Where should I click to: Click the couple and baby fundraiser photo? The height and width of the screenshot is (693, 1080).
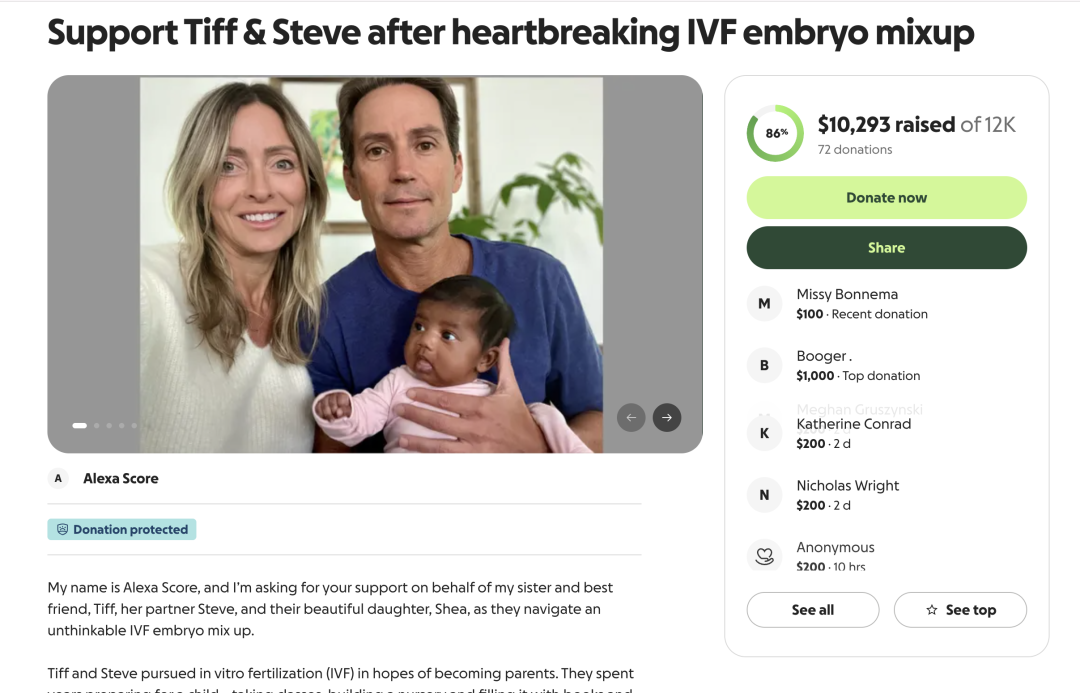tap(372, 264)
